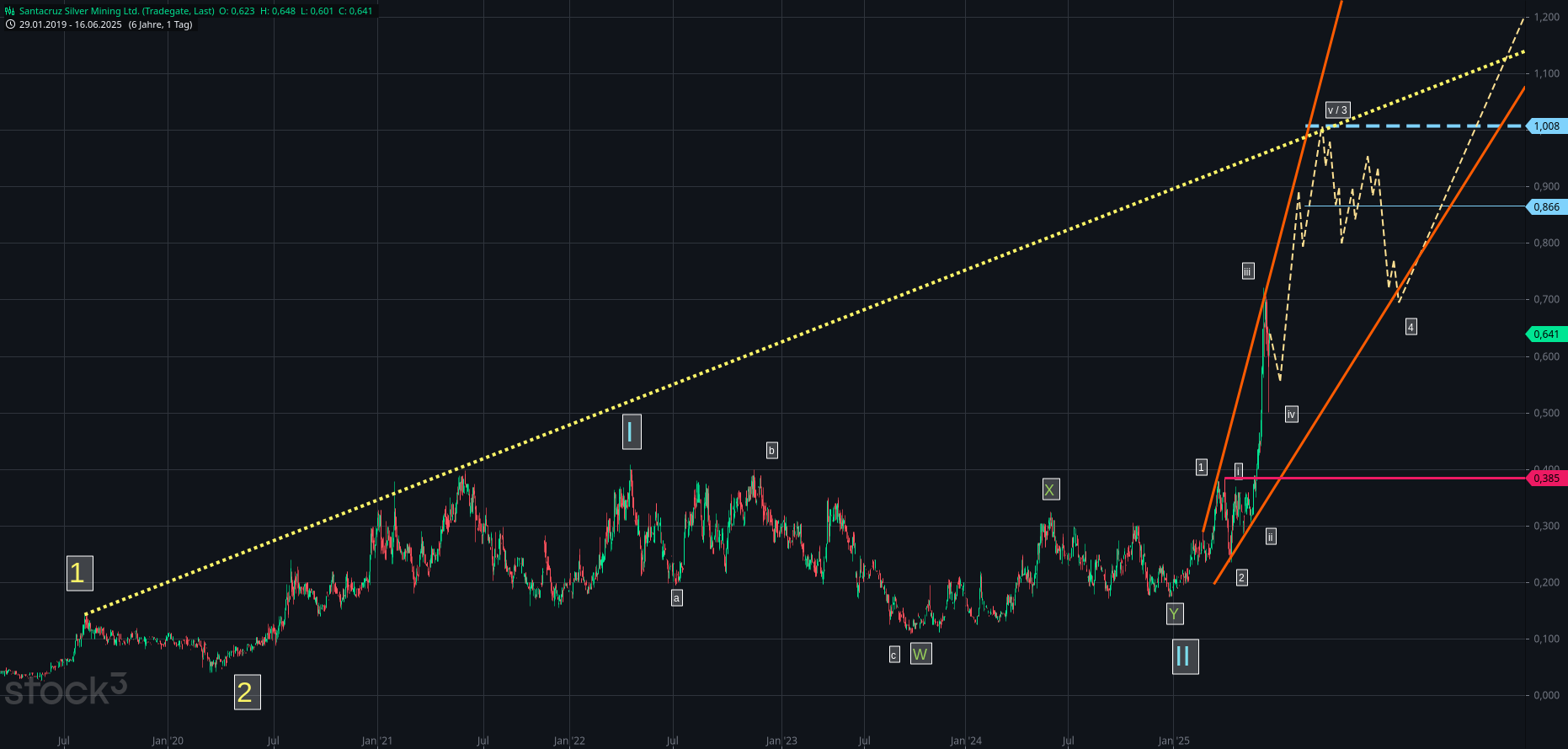Select the open value O: 0,623
This screenshot has height=749, width=1568.
pos(237,11)
